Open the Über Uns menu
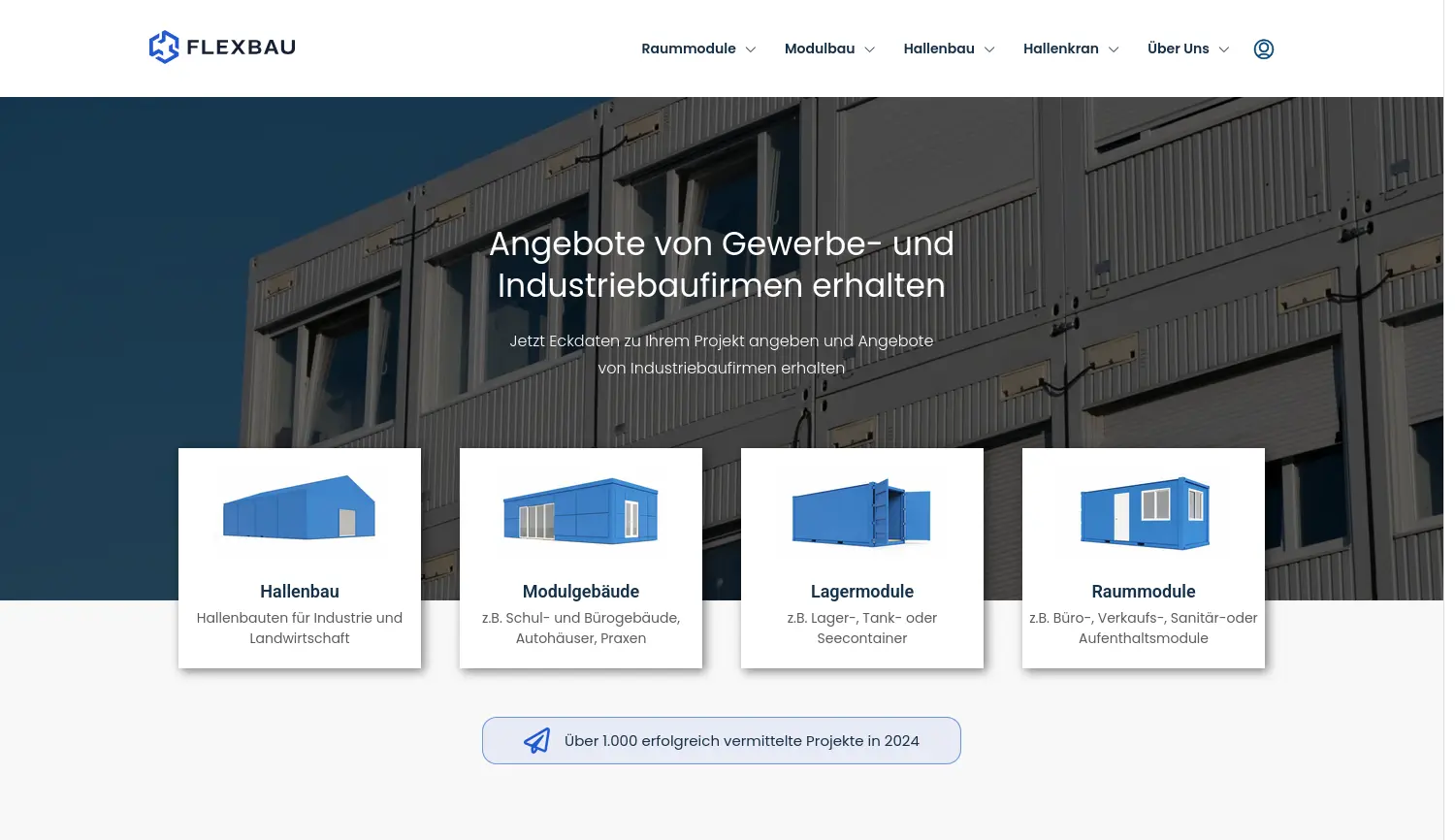The image size is (1455, 840). tap(1187, 48)
